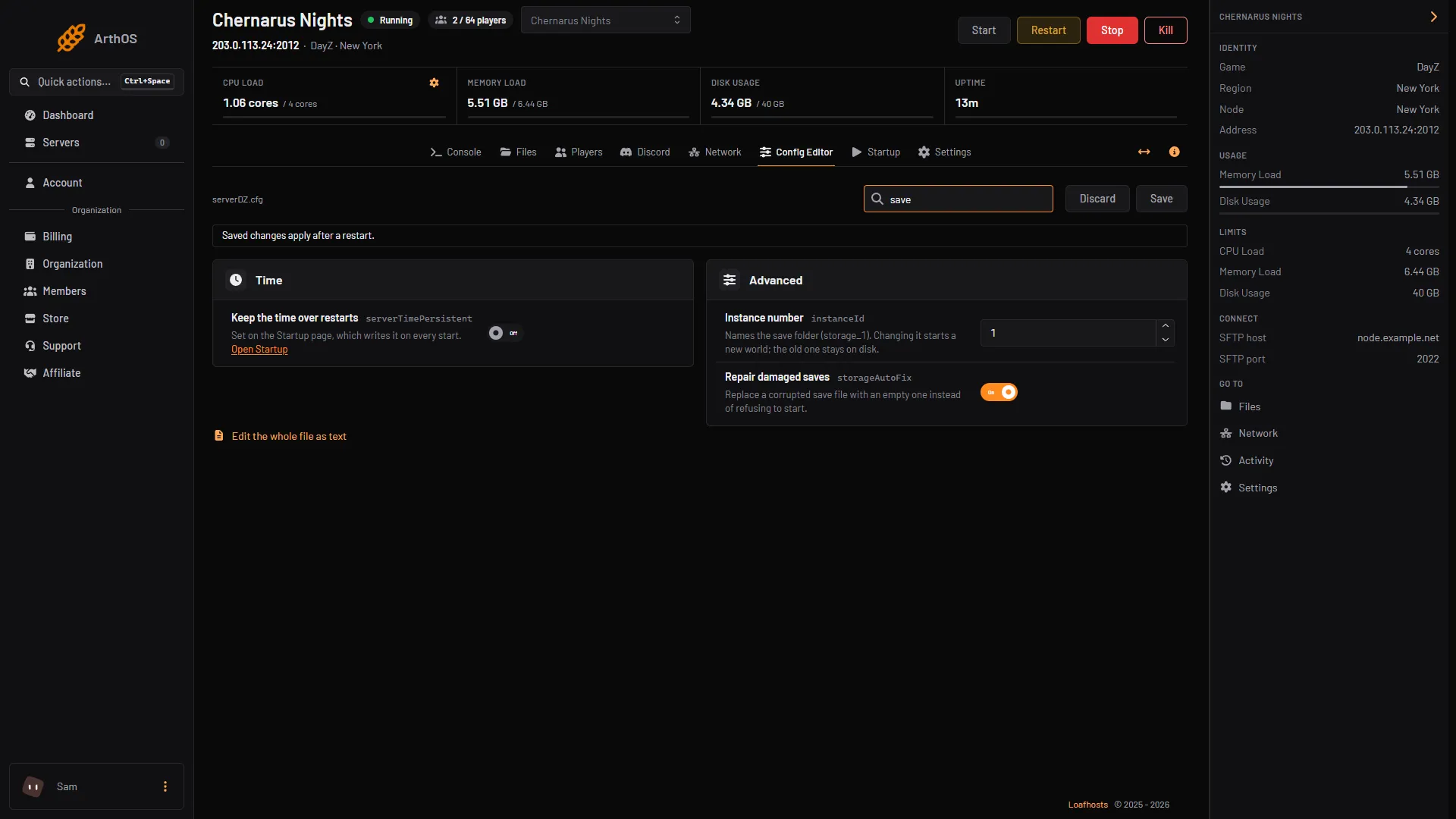Toggle Keep the time over restarts switch
Image resolution: width=1456 pixels, height=819 pixels.
(x=504, y=333)
